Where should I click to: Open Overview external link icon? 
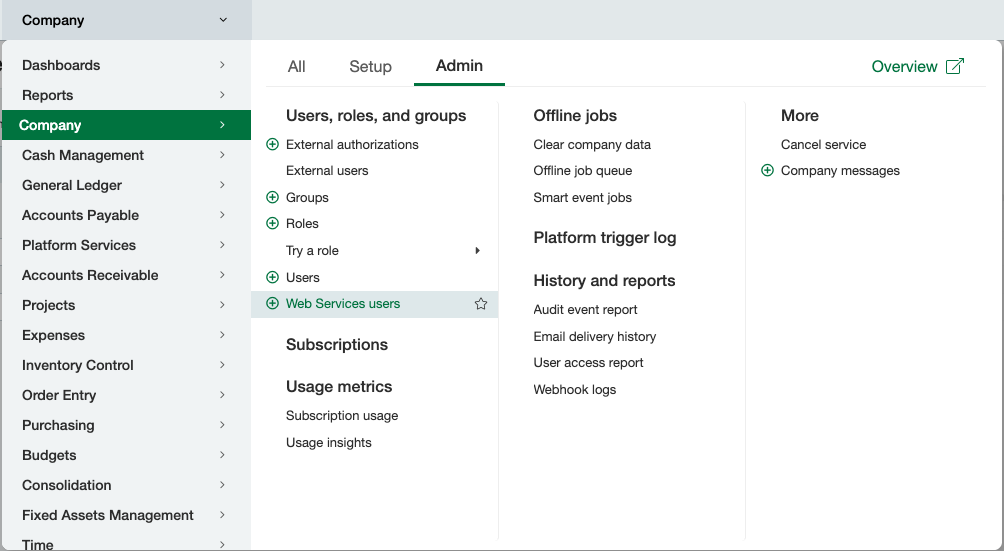(954, 67)
